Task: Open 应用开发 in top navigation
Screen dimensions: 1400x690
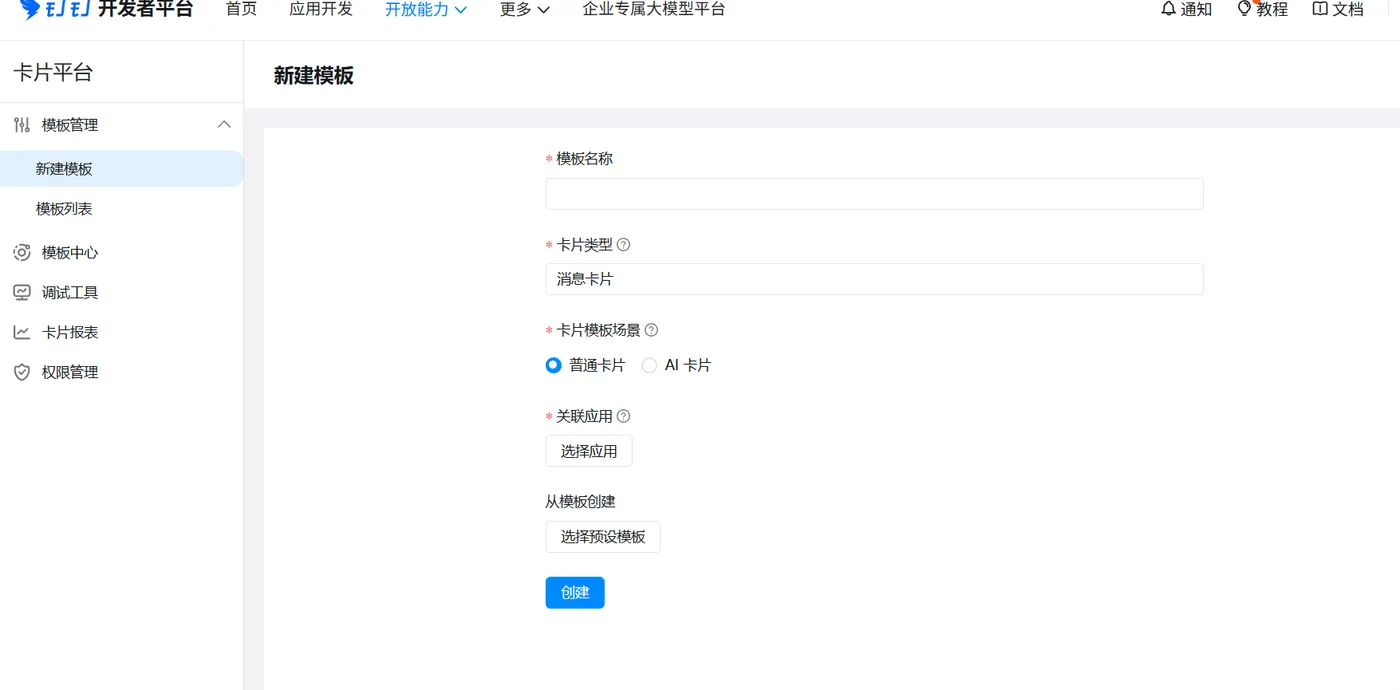Action: coord(321,9)
